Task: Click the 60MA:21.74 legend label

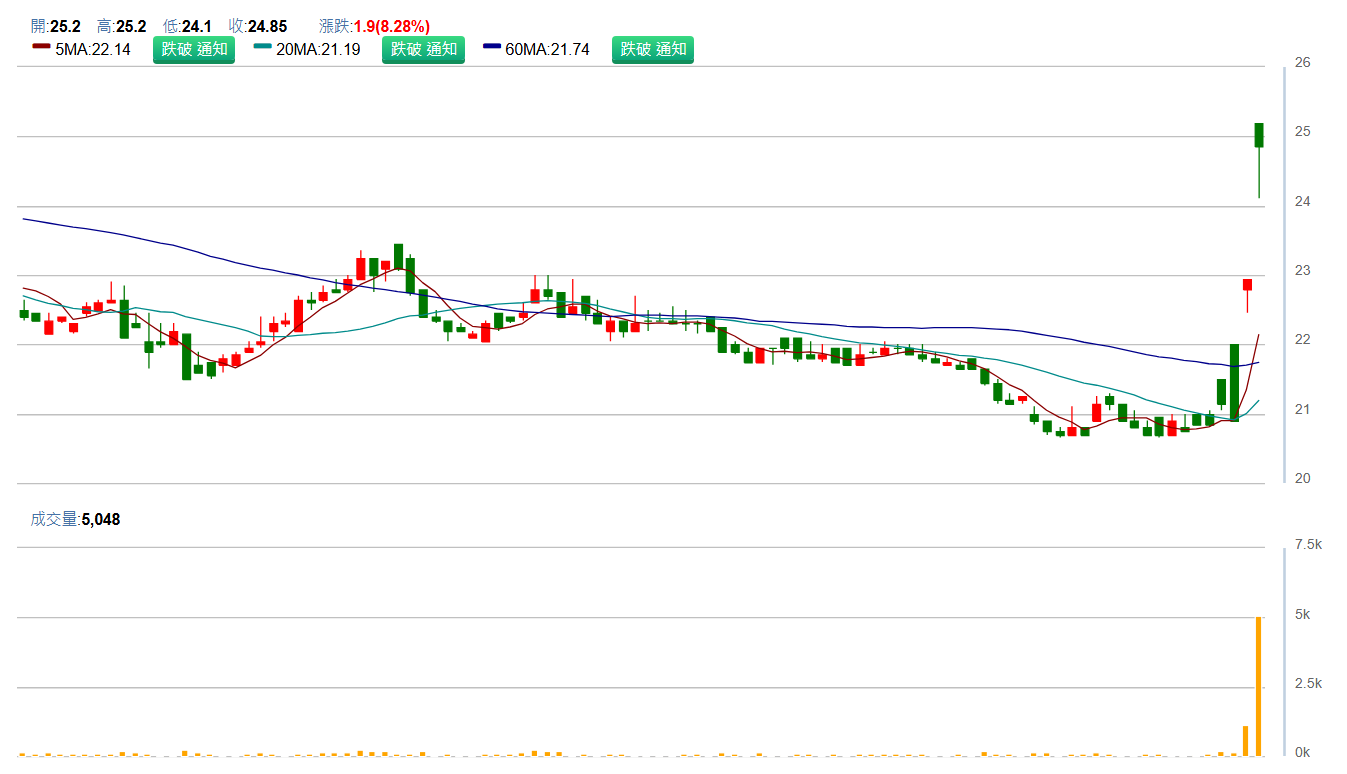Action: coord(547,49)
